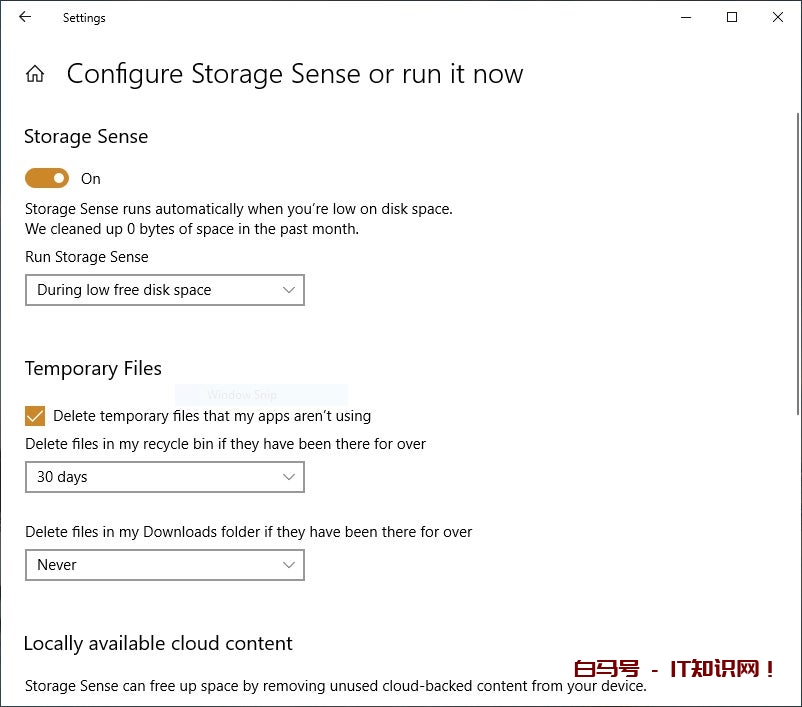This screenshot has width=802, height=707.
Task: Click the 'Configure Storage Sense or run it now' heading
Action: pos(294,74)
